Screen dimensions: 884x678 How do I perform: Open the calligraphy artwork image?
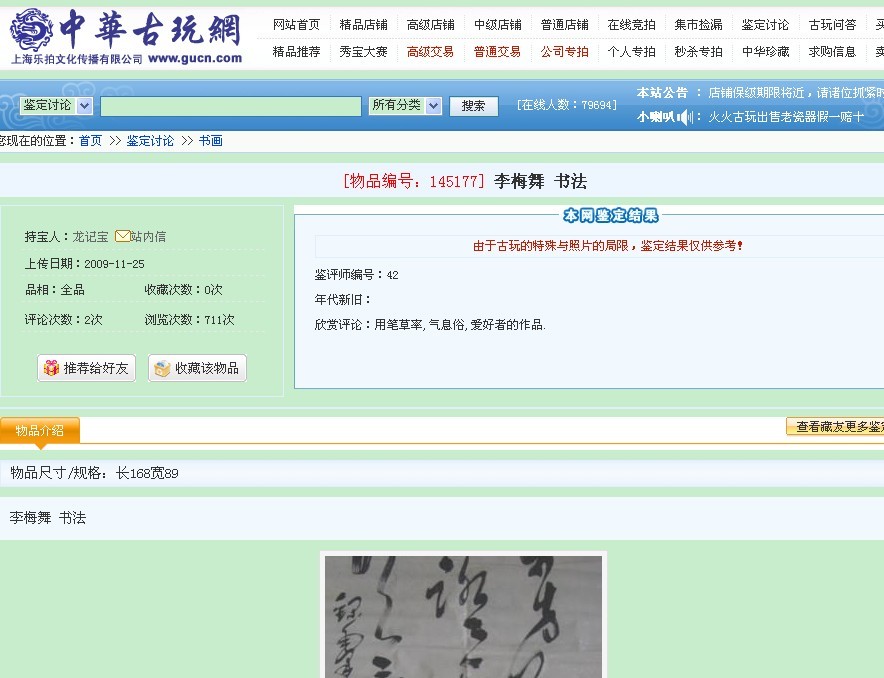coord(463,615)
